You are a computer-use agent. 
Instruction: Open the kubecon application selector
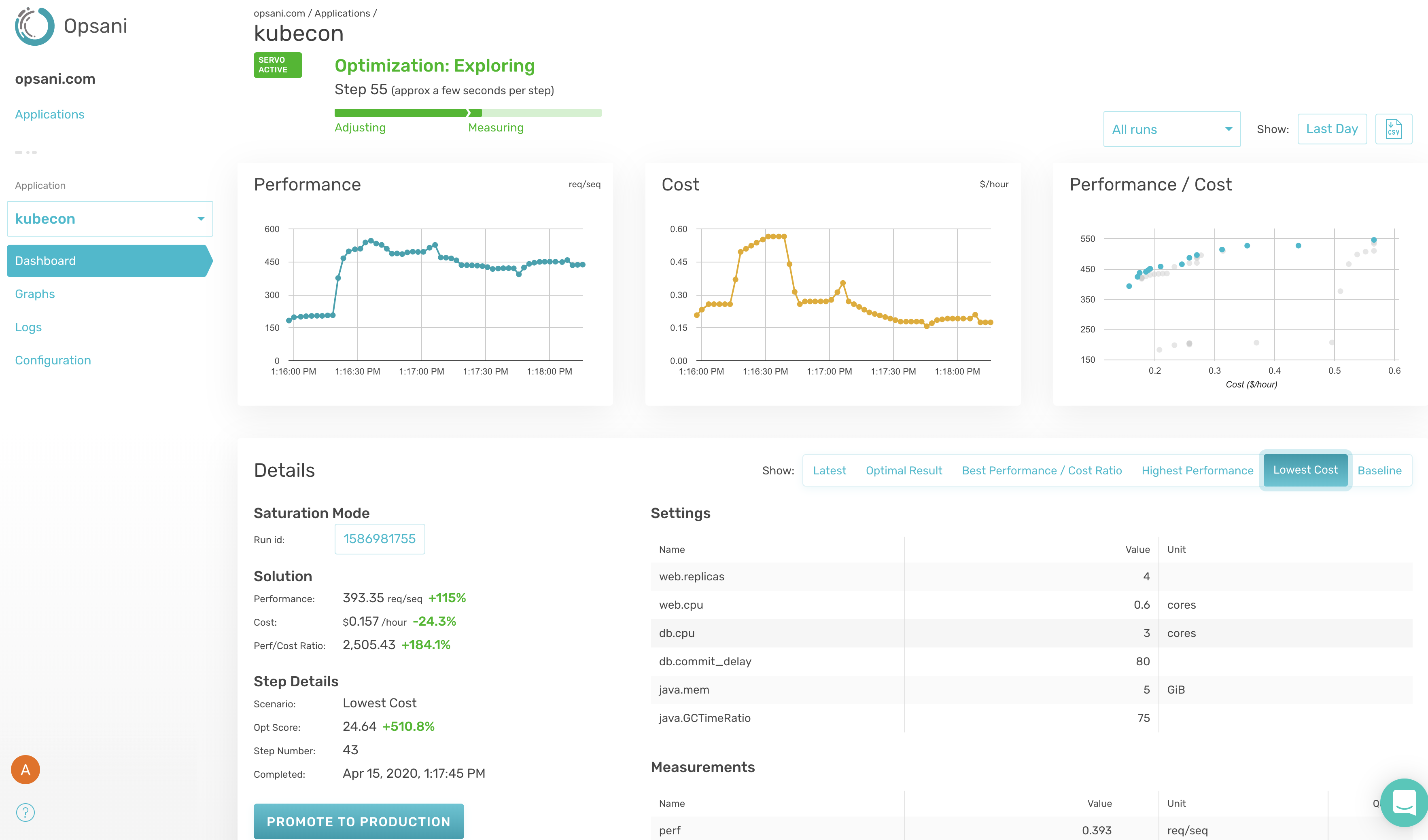(110, 219)
